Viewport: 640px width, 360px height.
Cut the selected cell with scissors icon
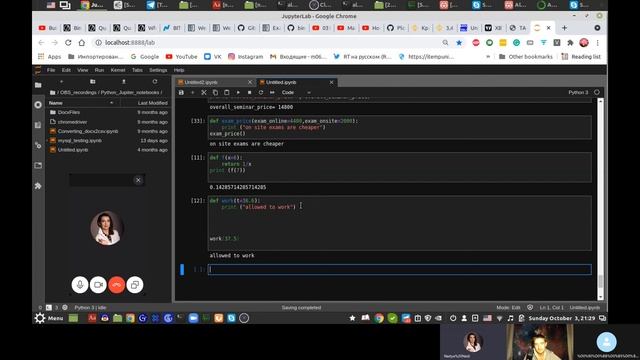click(x=204, y=93)
